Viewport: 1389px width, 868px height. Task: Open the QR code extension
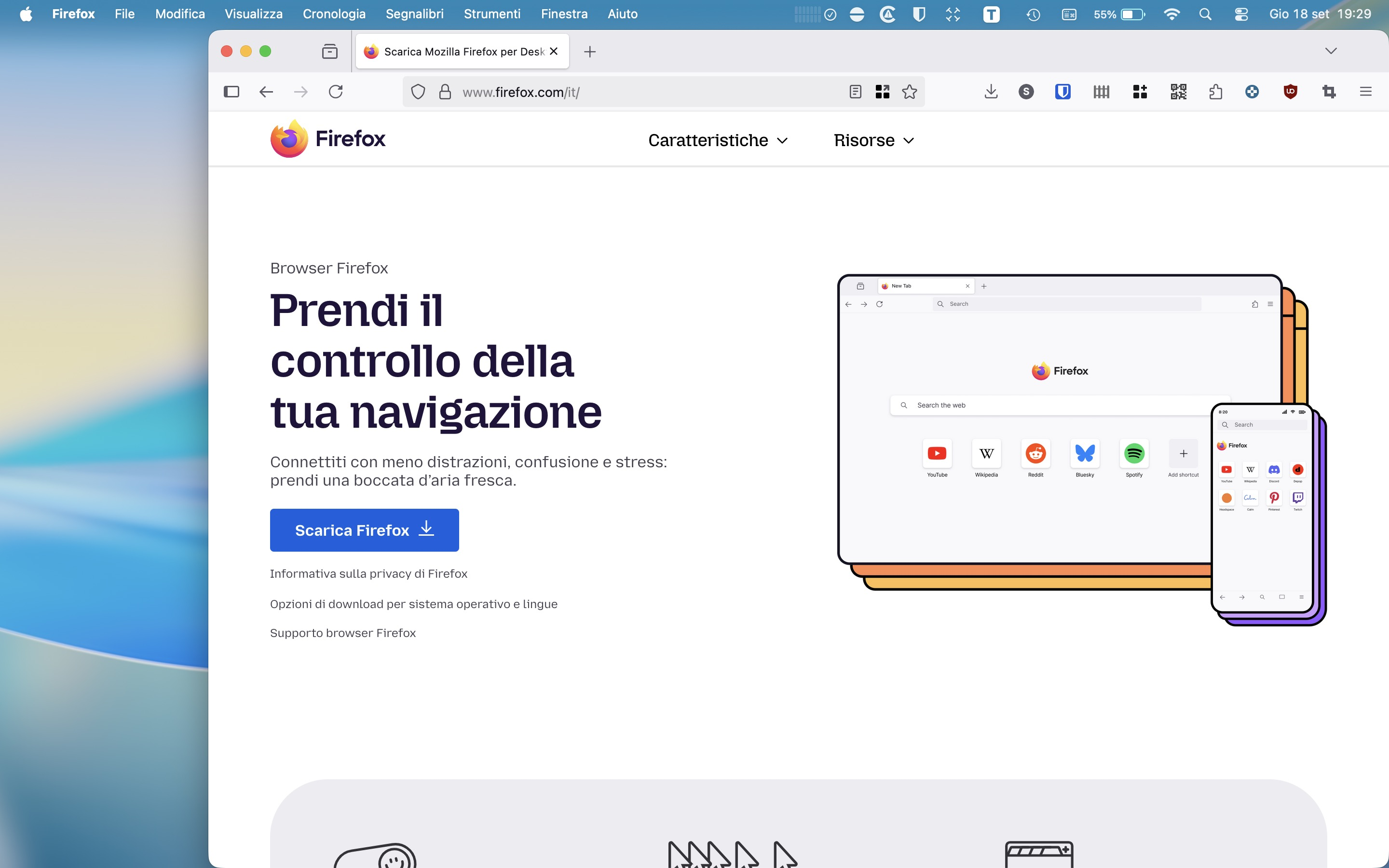[1178, 92]
